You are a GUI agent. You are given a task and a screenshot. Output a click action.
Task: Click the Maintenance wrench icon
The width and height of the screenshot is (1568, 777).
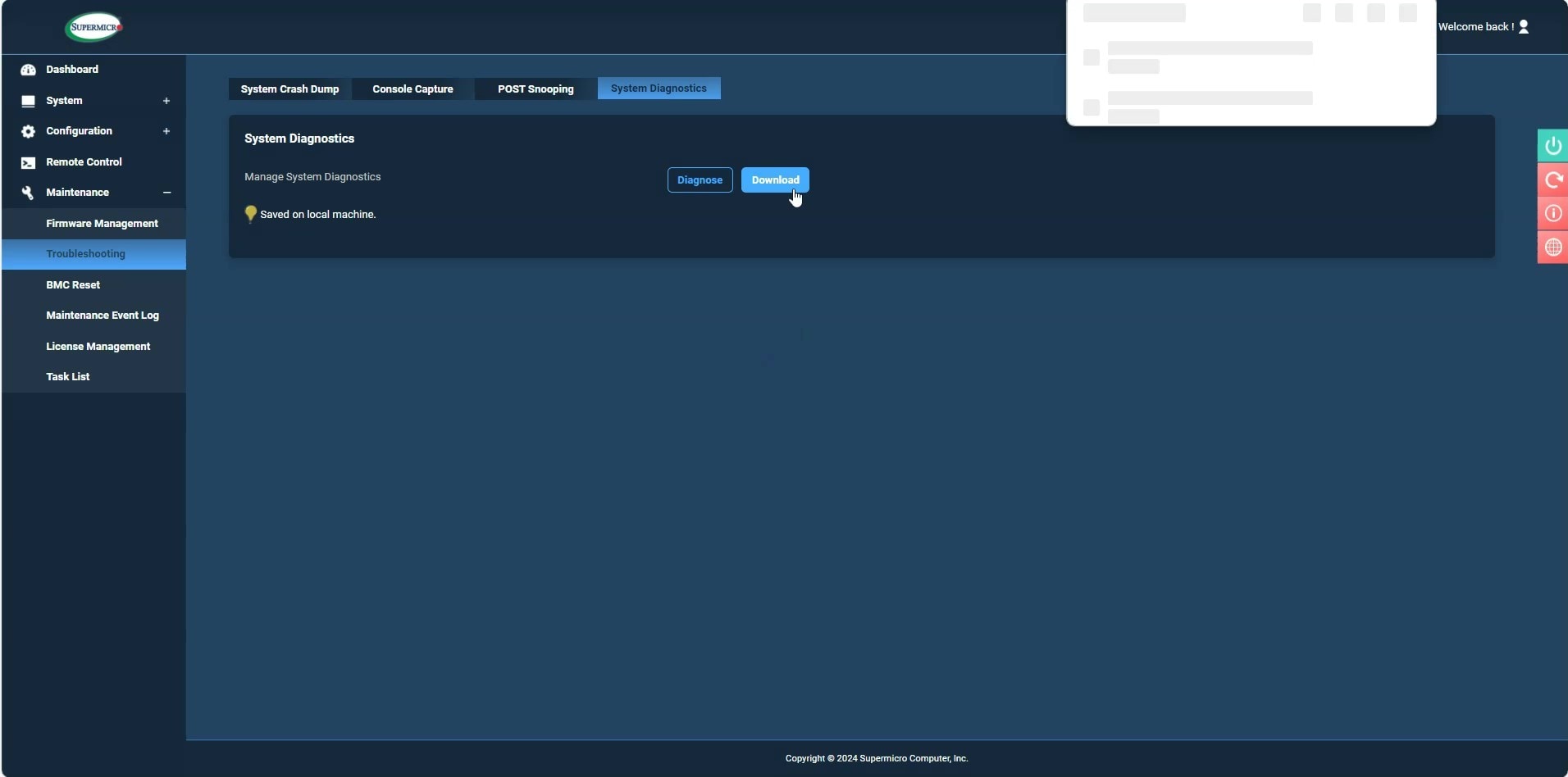27,193
